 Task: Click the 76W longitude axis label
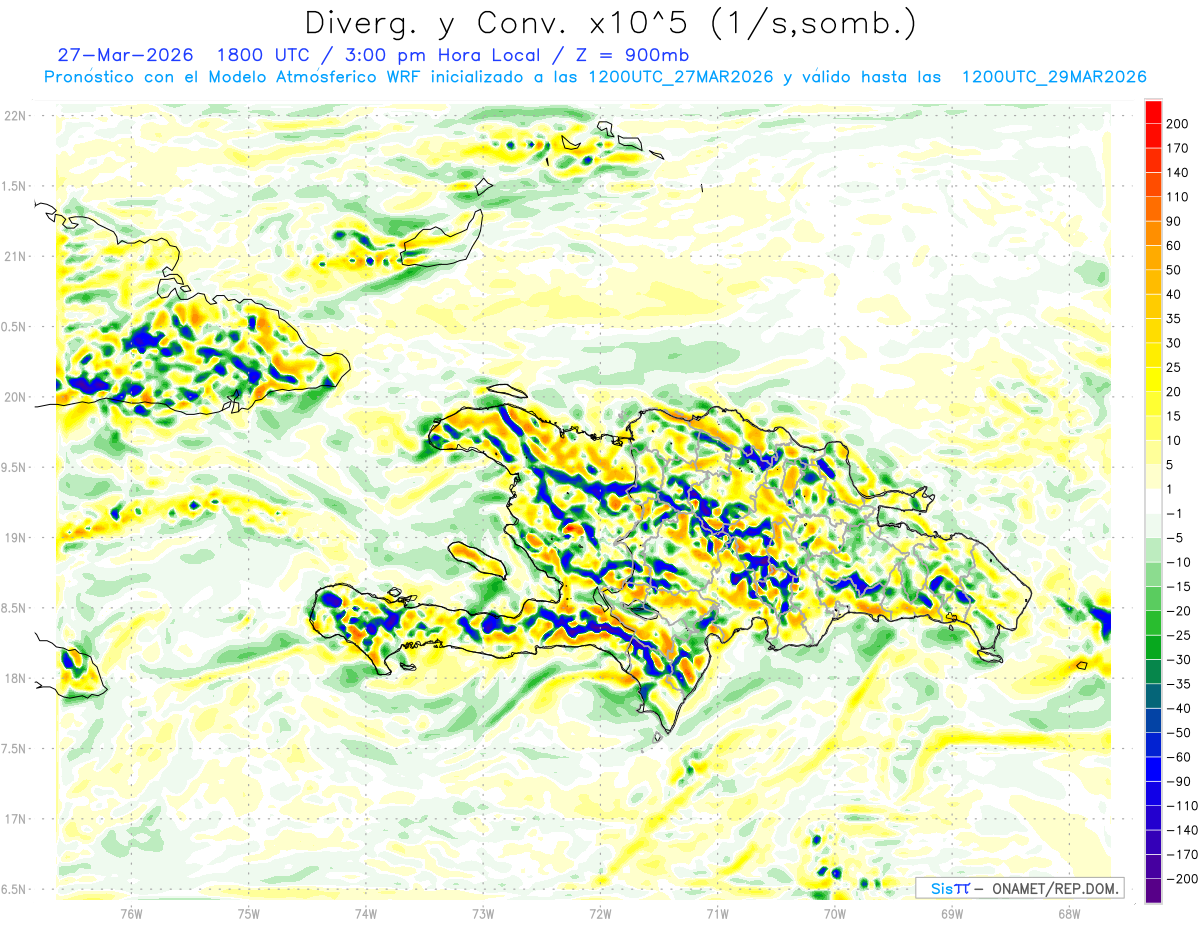point(131,913)
